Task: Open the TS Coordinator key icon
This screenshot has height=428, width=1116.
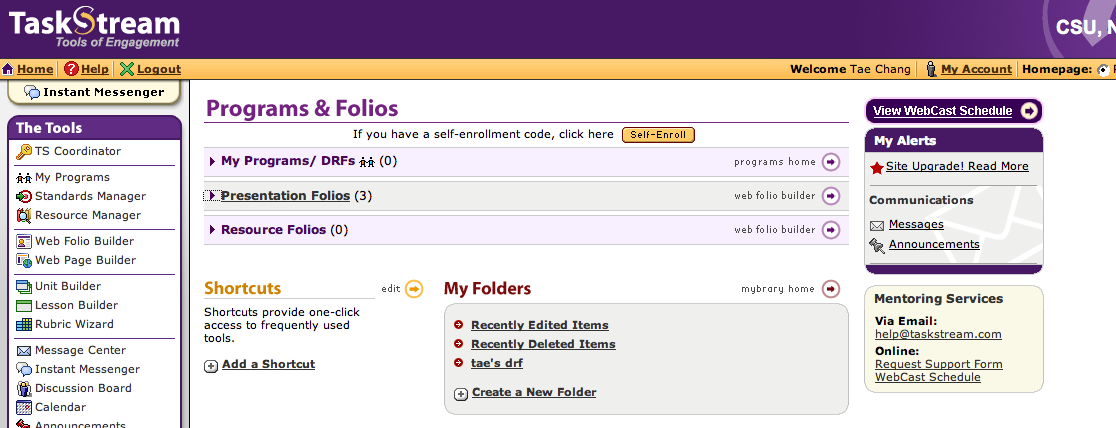Action: (x=23, y=151)
